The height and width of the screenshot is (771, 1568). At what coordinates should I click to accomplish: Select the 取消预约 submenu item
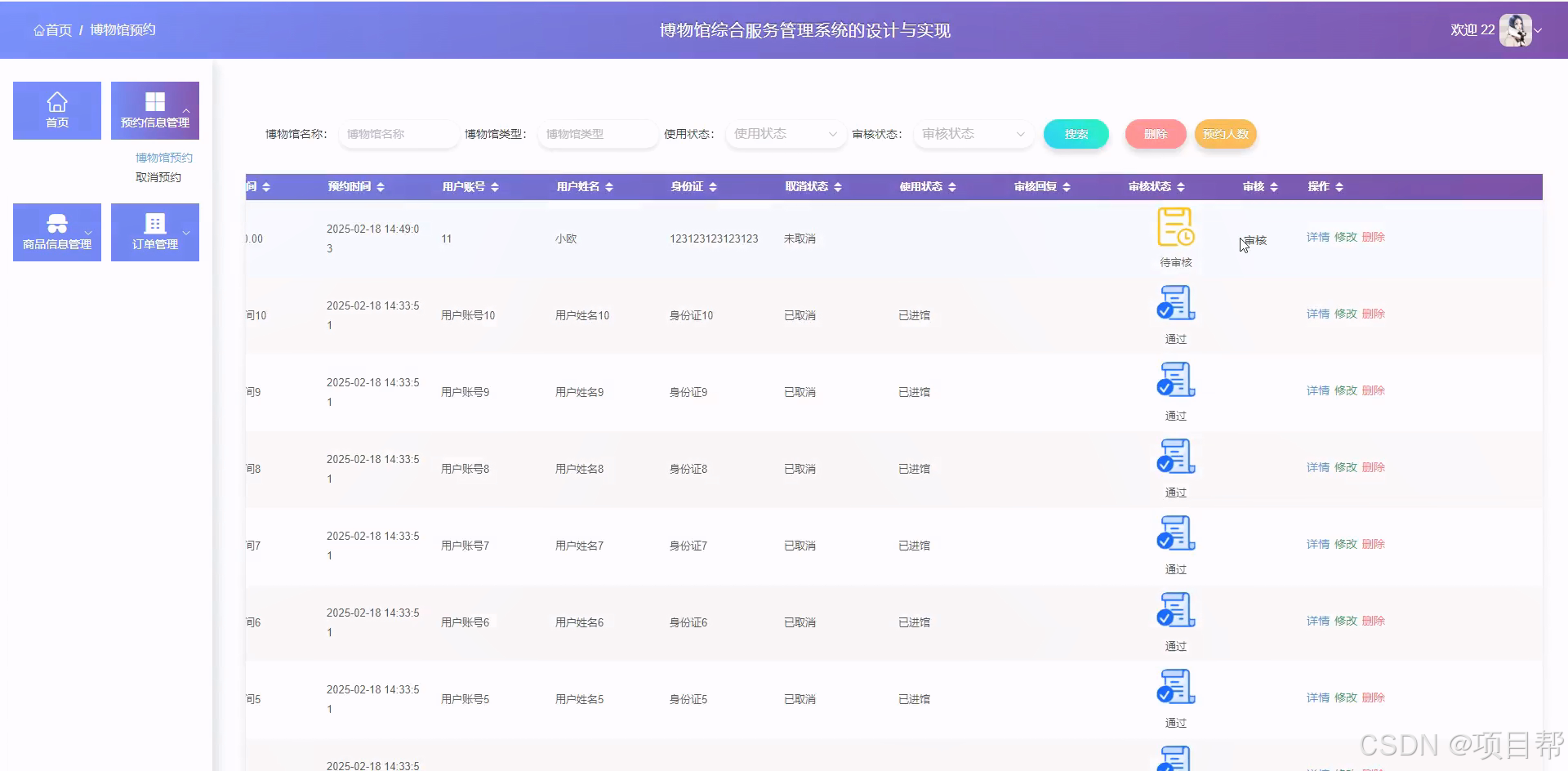click(x=158, y=177)
